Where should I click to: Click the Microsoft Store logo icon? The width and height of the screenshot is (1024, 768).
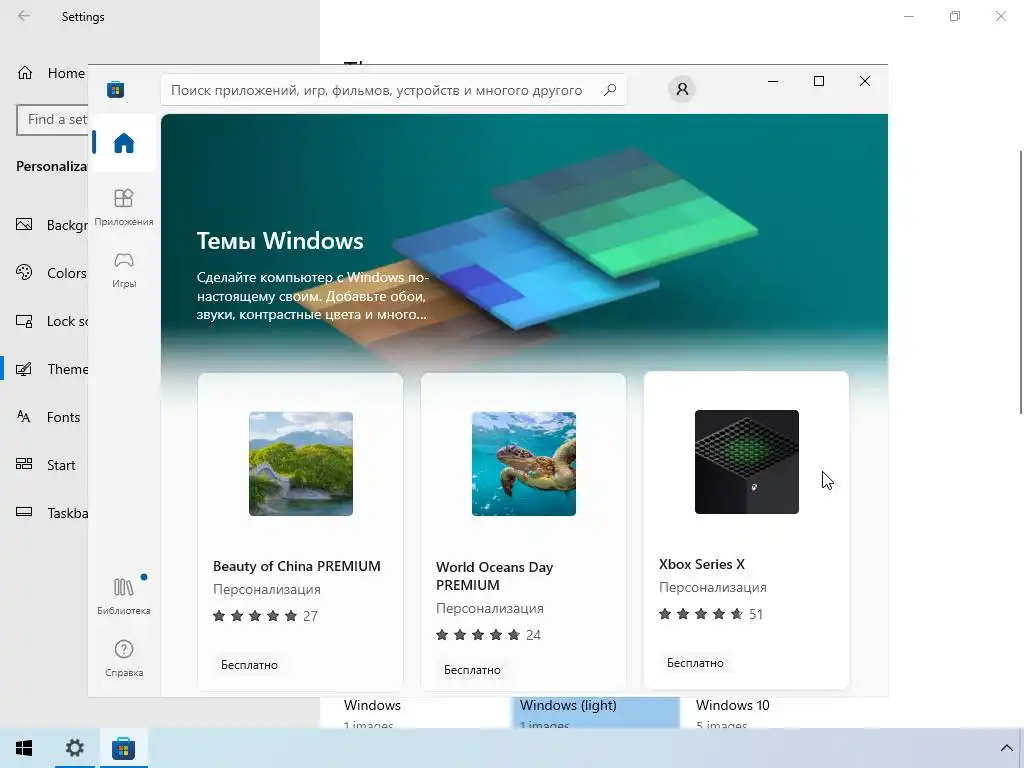116,89
